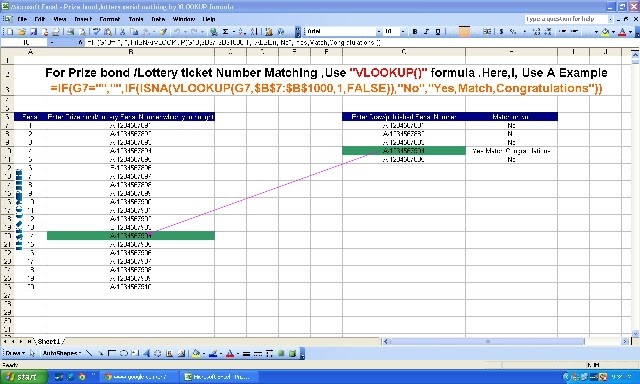Insert a Text Box from Drawing toolbar
640x384 pixels.
point(135,353)
